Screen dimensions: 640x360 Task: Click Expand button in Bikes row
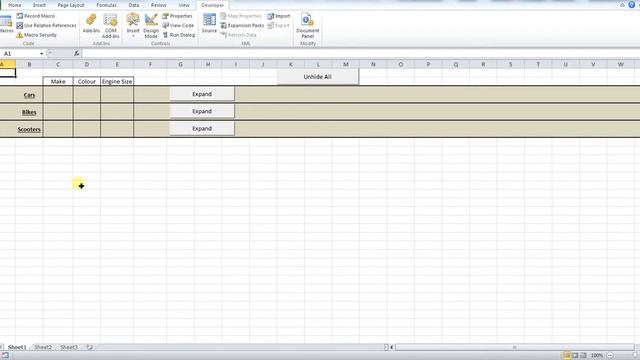(x=202, y=111)
